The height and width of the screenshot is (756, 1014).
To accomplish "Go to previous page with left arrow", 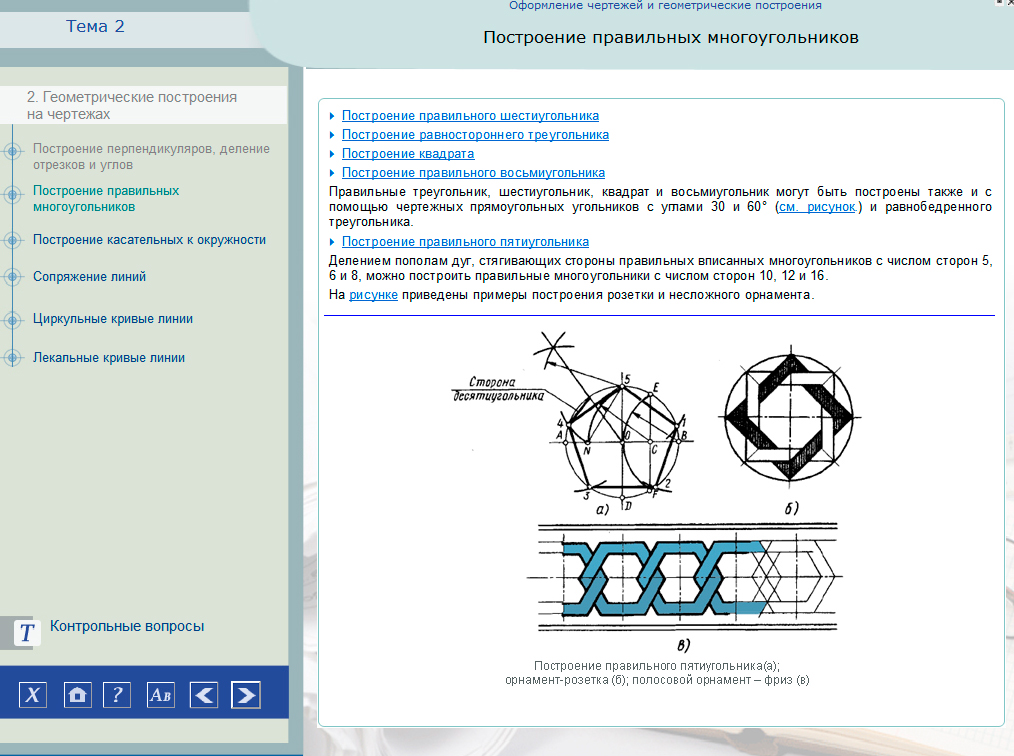I will (204, 695).
